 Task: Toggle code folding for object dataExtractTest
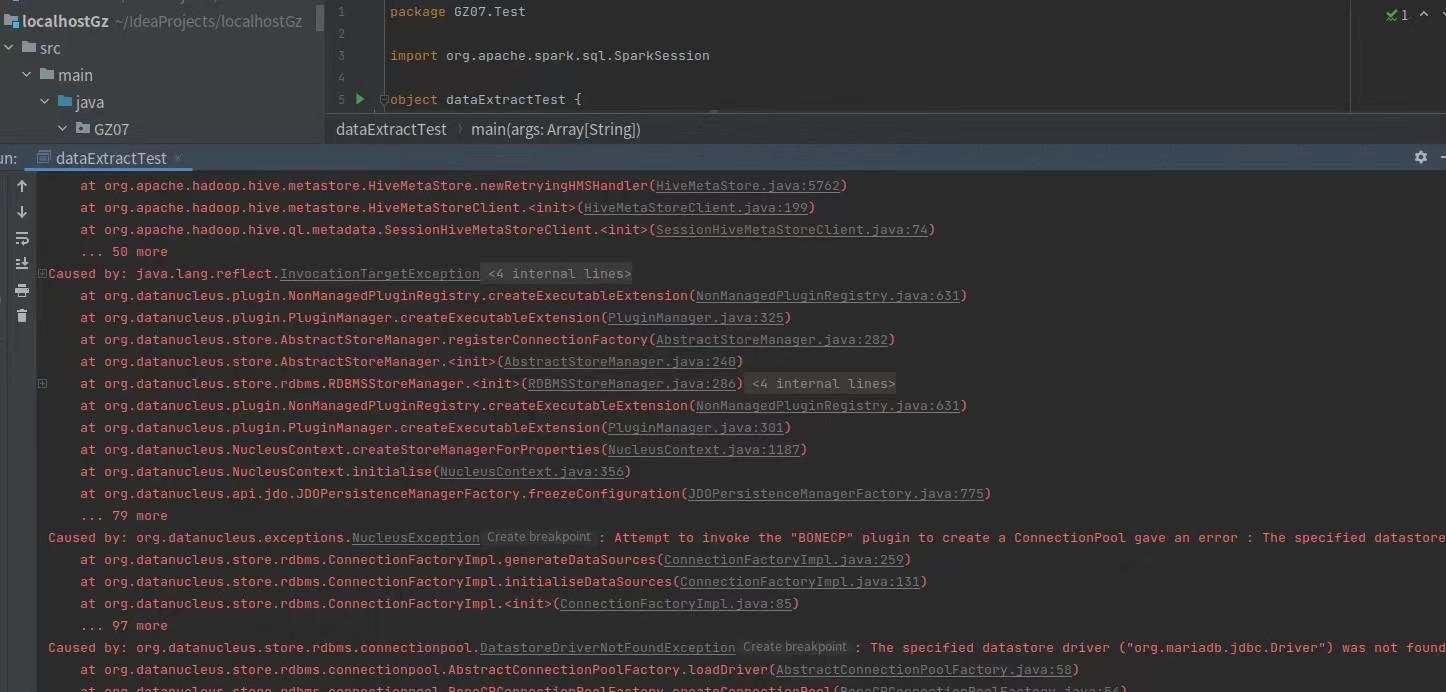[x=384, y=99]
